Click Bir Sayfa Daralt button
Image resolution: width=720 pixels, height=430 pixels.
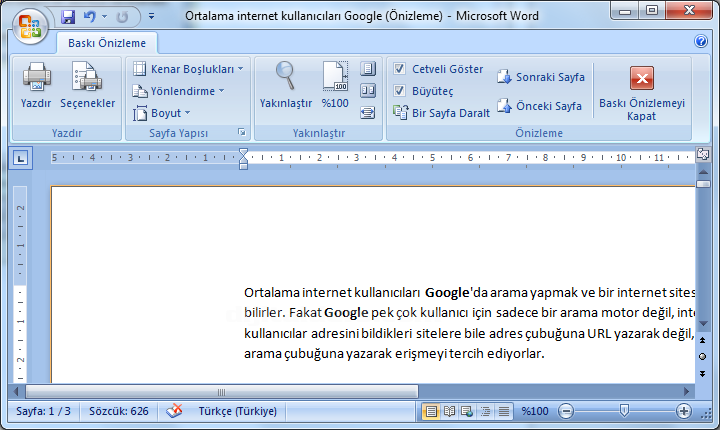441,113
